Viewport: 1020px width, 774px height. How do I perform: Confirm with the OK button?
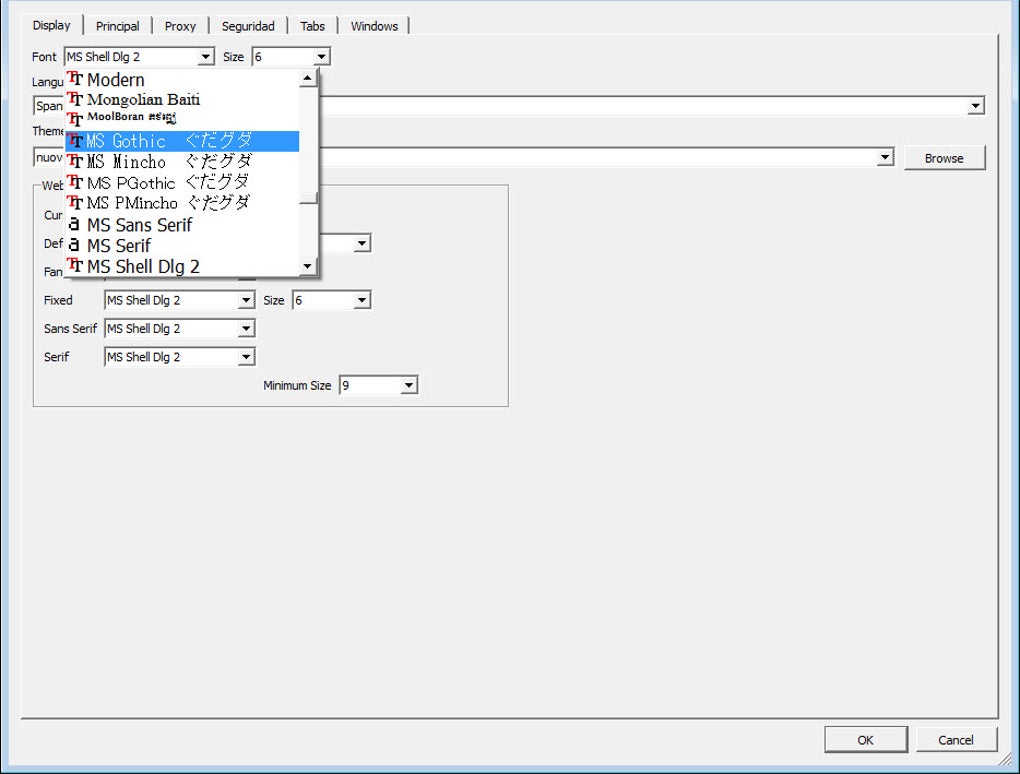pyautogui.click(x=865, y=740)
